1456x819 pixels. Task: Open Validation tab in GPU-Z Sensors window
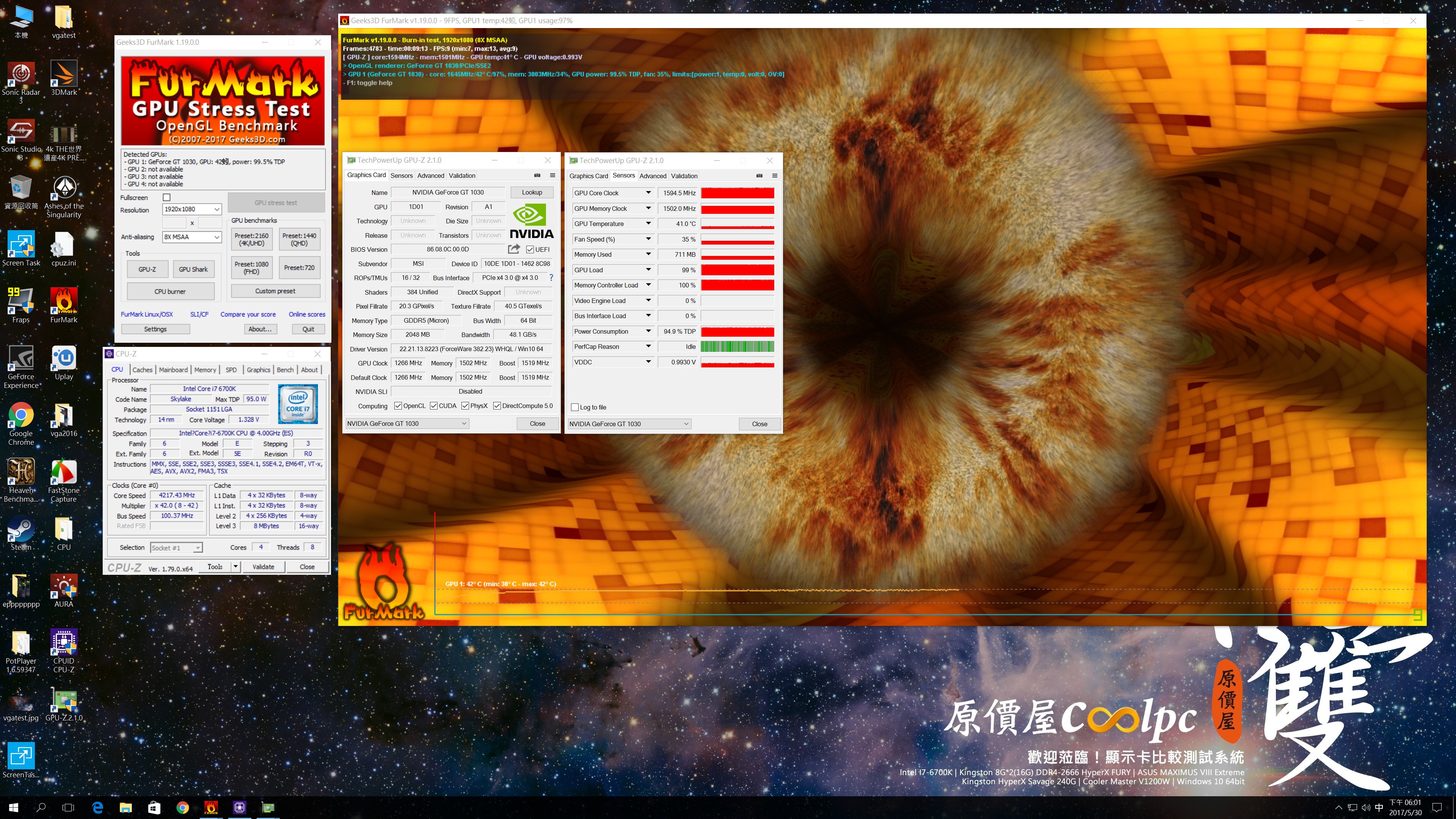[x=684, y=176]
